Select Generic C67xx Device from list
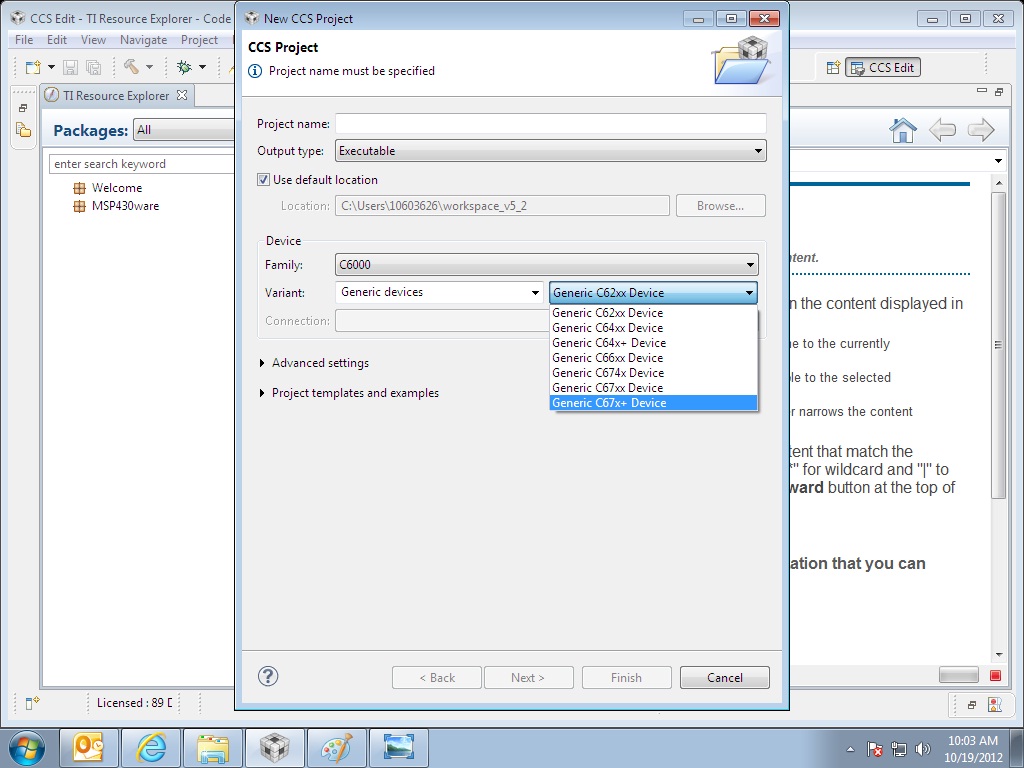The image size is (1024, 768). click(x=653, y=388)
